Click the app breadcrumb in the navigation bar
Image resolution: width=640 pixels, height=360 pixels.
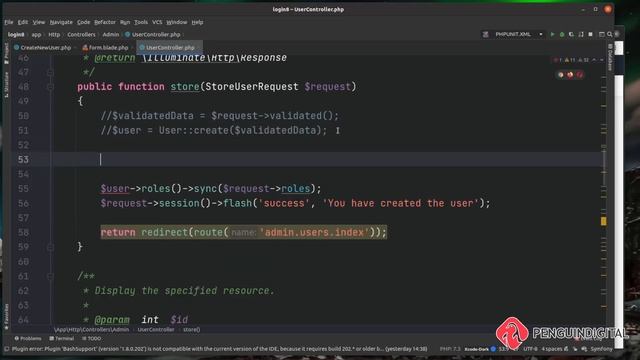[x=36, y=35]
